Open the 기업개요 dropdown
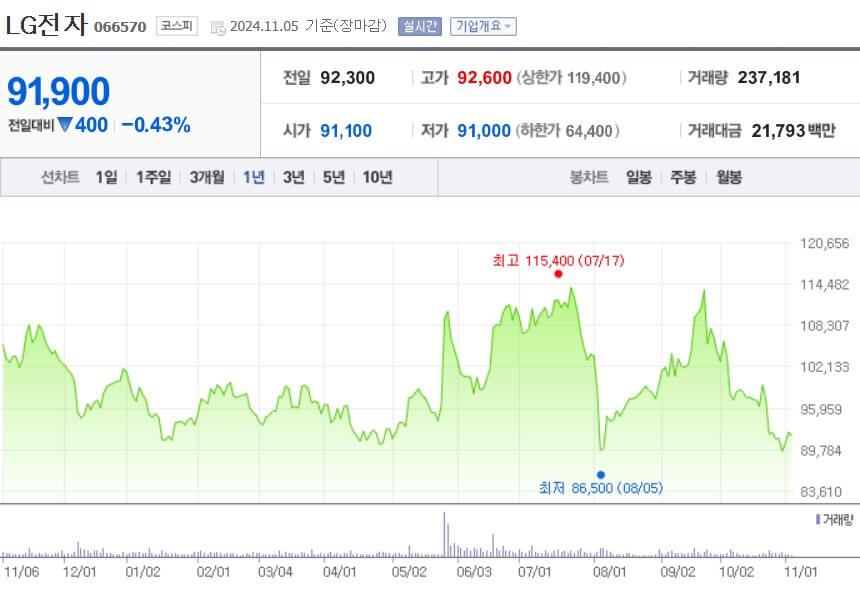Image resolution: width=860 pixels, height=593 pixels. click(483, 26)
